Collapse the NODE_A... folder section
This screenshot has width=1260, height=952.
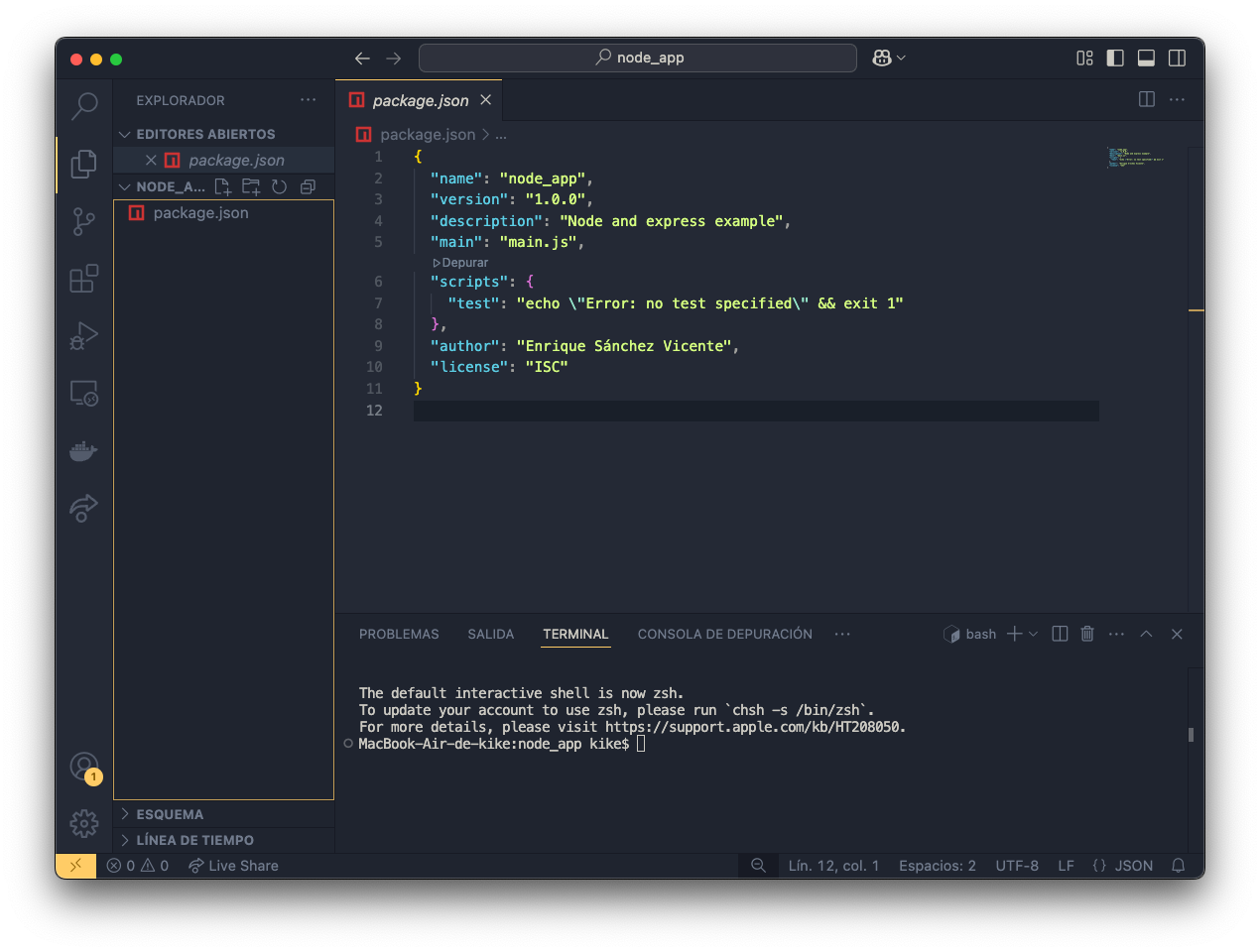tap(161, 186)
